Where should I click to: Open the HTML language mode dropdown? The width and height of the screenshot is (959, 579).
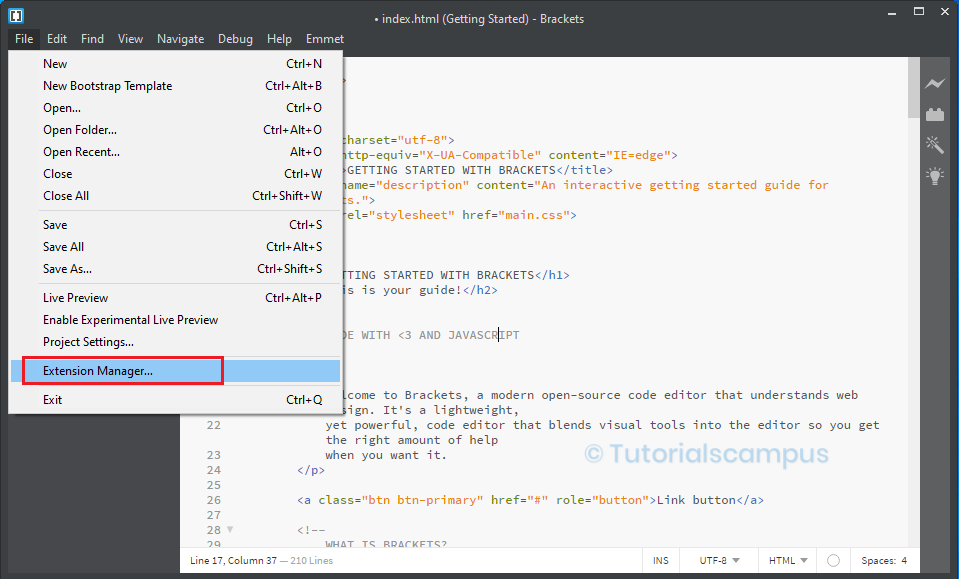pos(788,561)
